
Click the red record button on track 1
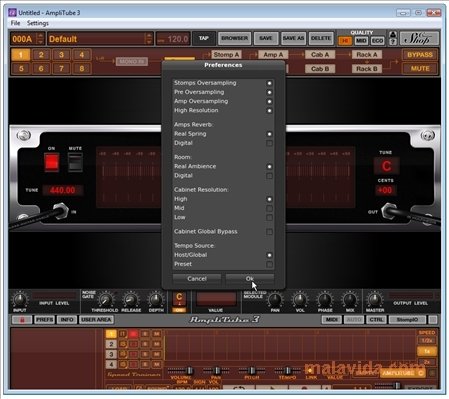133,334
